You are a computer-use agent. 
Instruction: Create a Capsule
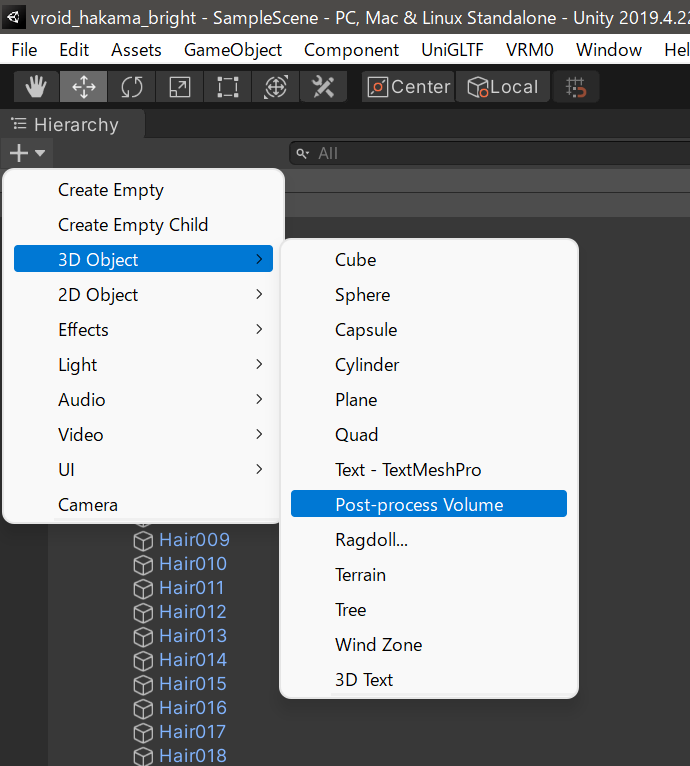coord(429,330)
